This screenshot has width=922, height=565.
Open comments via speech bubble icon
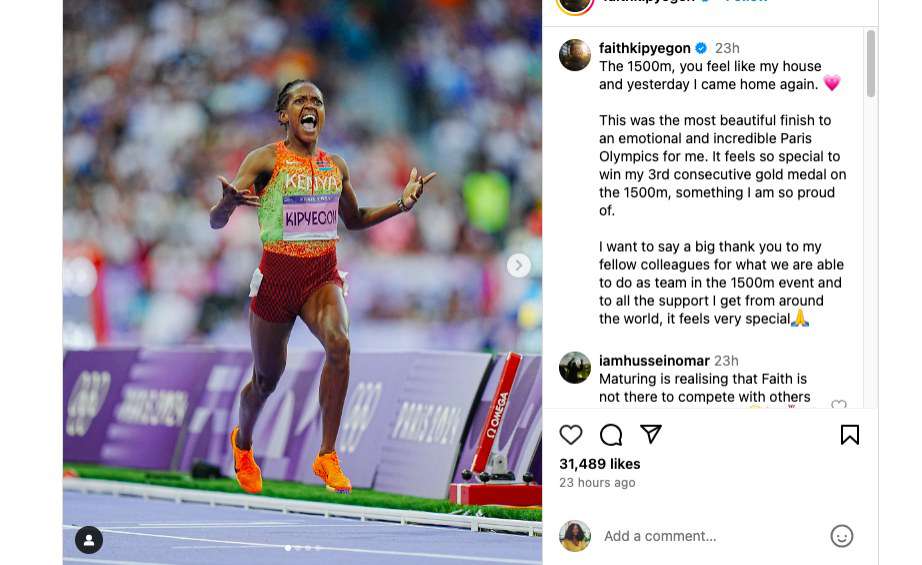click(x=611, y=435)
